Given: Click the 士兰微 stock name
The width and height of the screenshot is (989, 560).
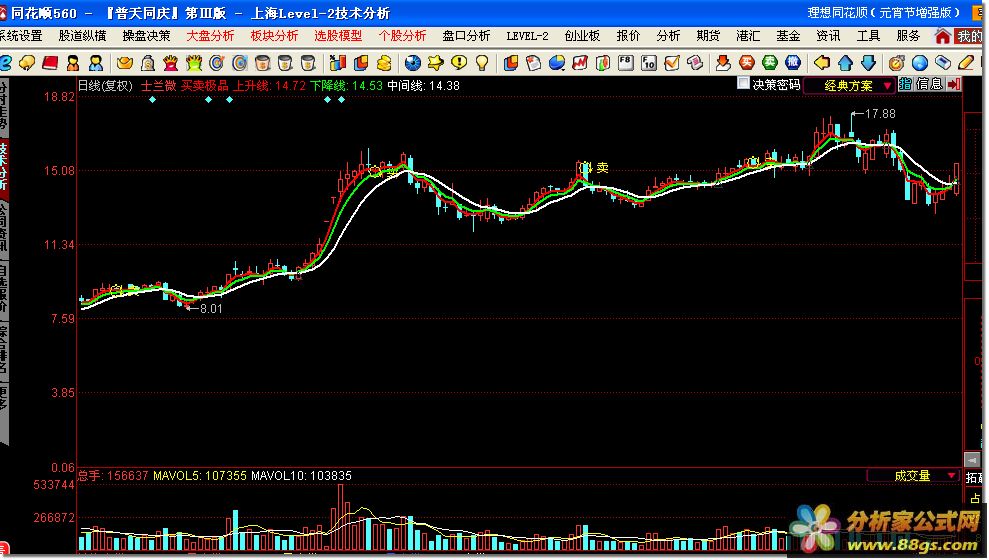Looking at the screenshot, I should click(x=158, y=86).
